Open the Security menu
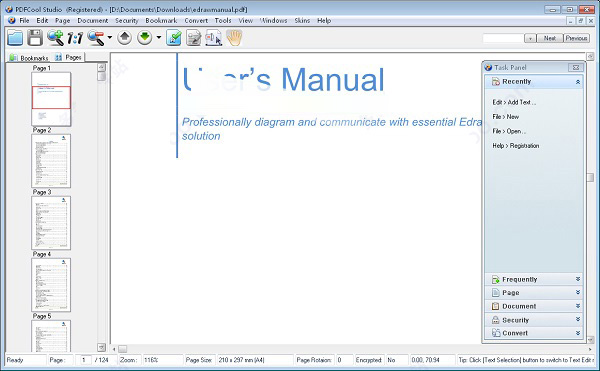This screenshot has height=371, width=600. pyautogui.click(x=127, y=20)
